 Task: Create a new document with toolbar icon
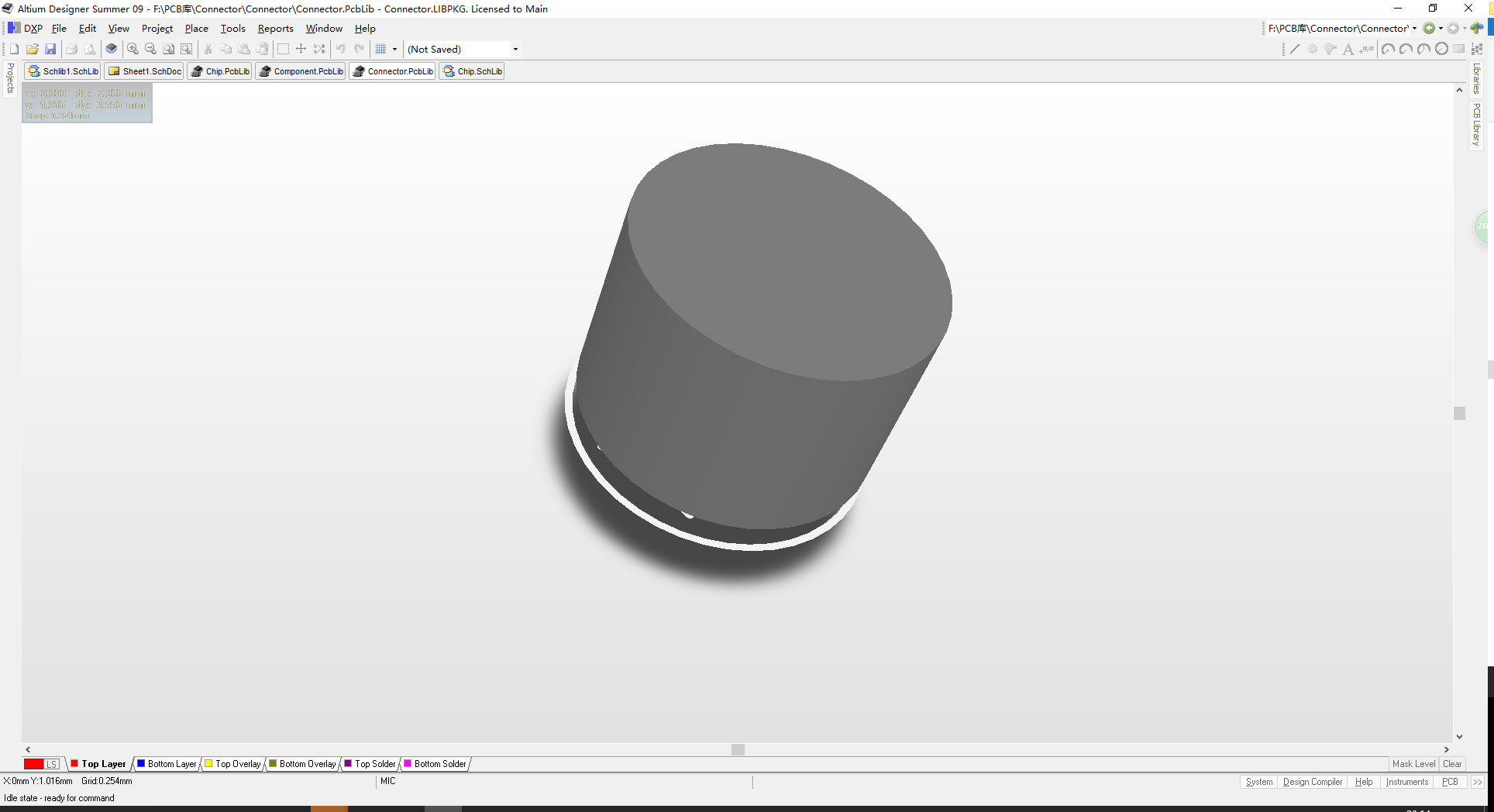coord(14,49)
